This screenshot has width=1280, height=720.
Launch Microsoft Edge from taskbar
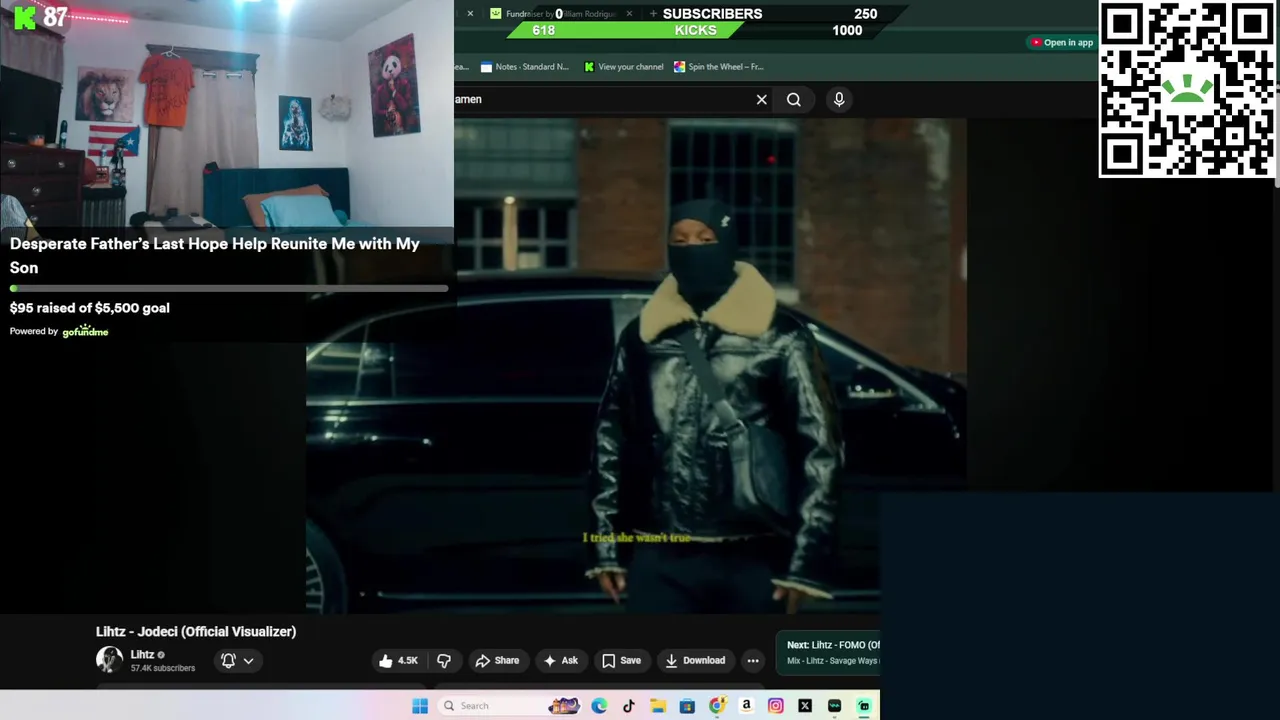click(599, 706)
